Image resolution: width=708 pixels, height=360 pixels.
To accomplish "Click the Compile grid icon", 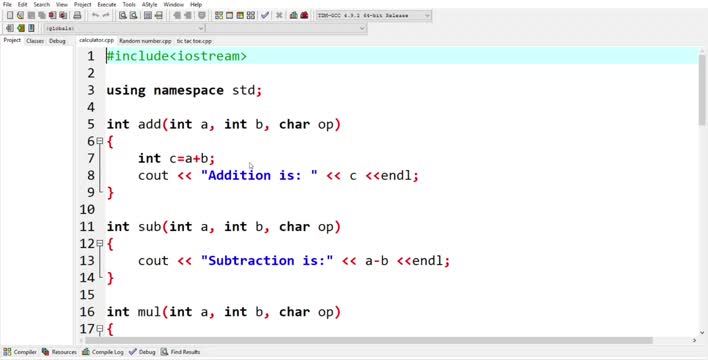I will tap(219, 15).
